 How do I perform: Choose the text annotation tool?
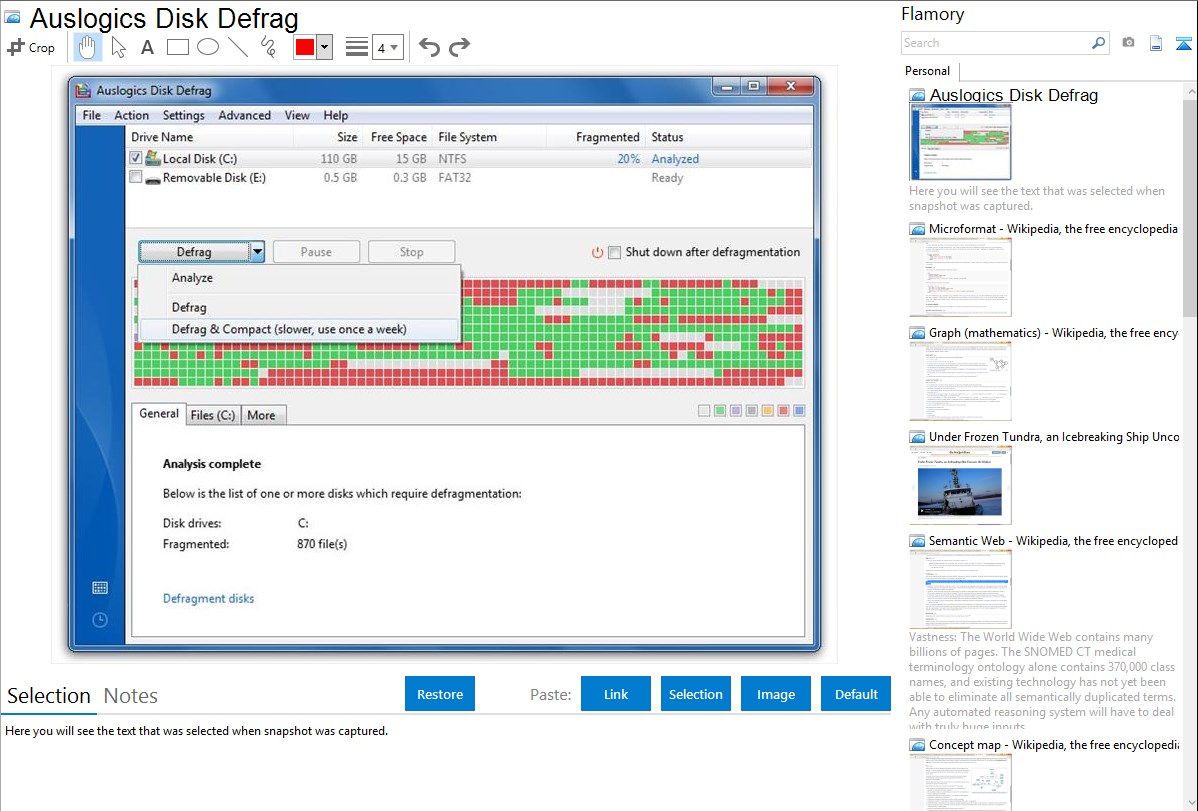pyautogui.click(x=147, y=47)
